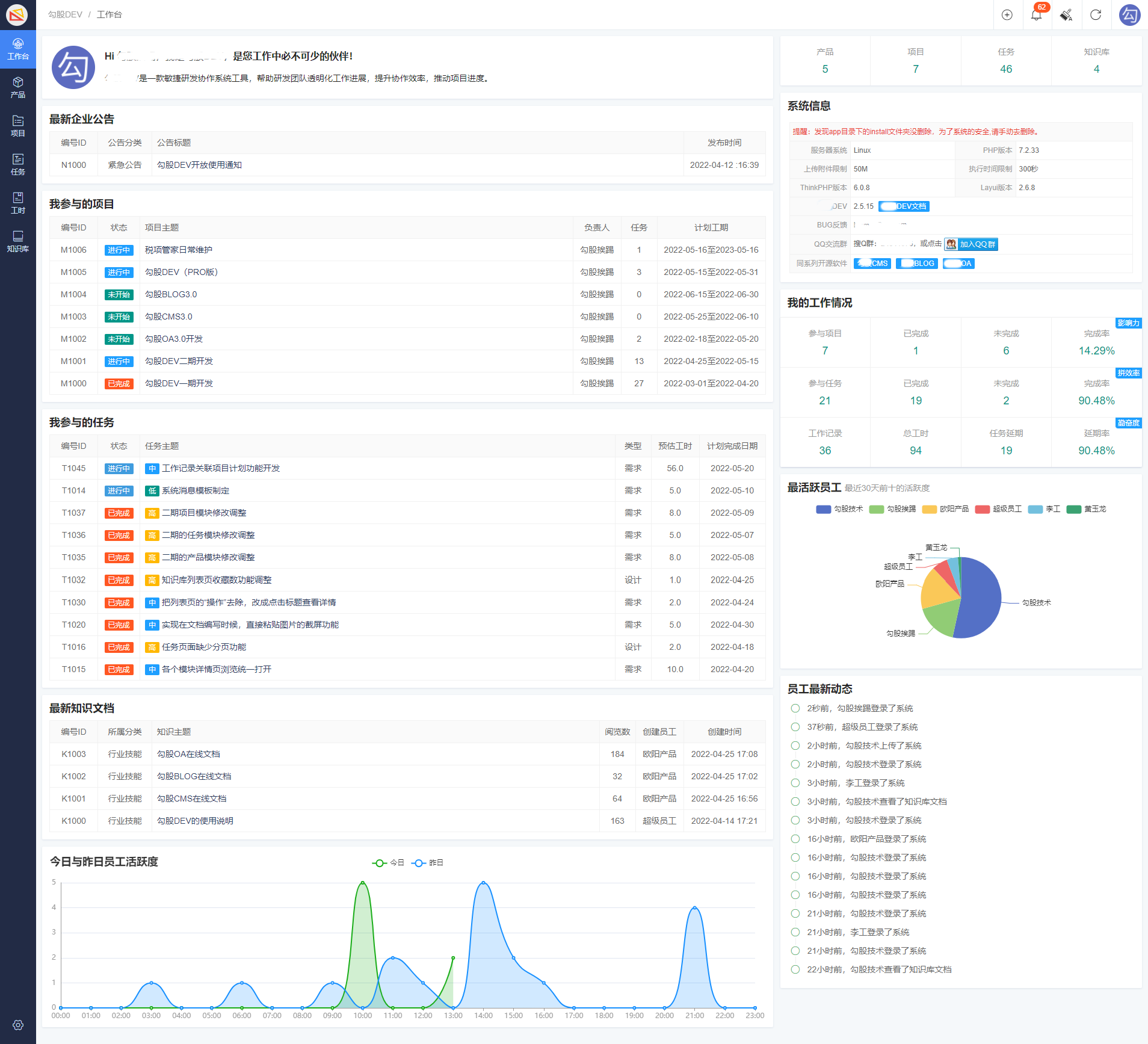Image resolution: width=1148 pixels, height=1044 pixels.
Task: Click the QQ group icon button 加入QQ群
Action: [x=971, y=244]
